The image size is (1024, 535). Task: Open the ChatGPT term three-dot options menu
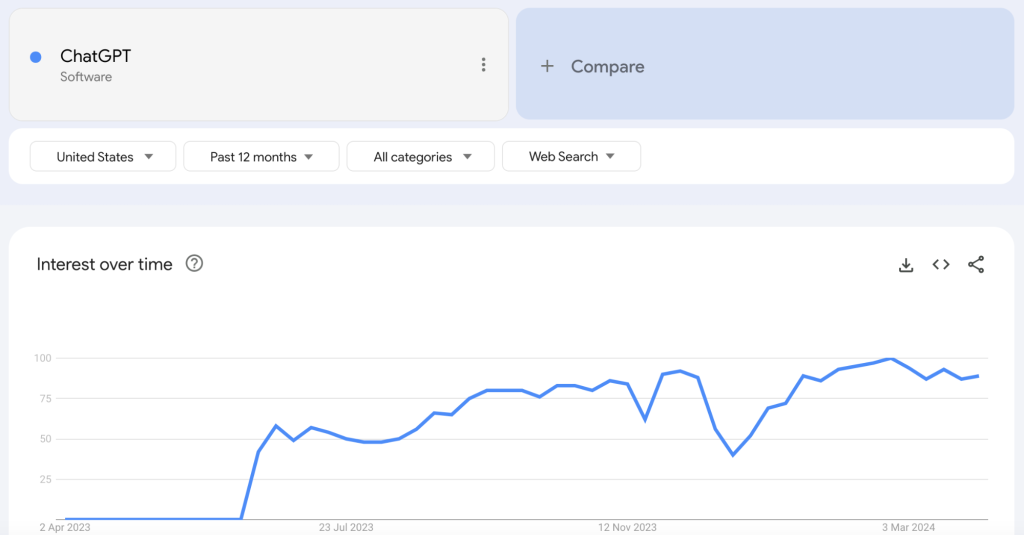coord(483,65)
